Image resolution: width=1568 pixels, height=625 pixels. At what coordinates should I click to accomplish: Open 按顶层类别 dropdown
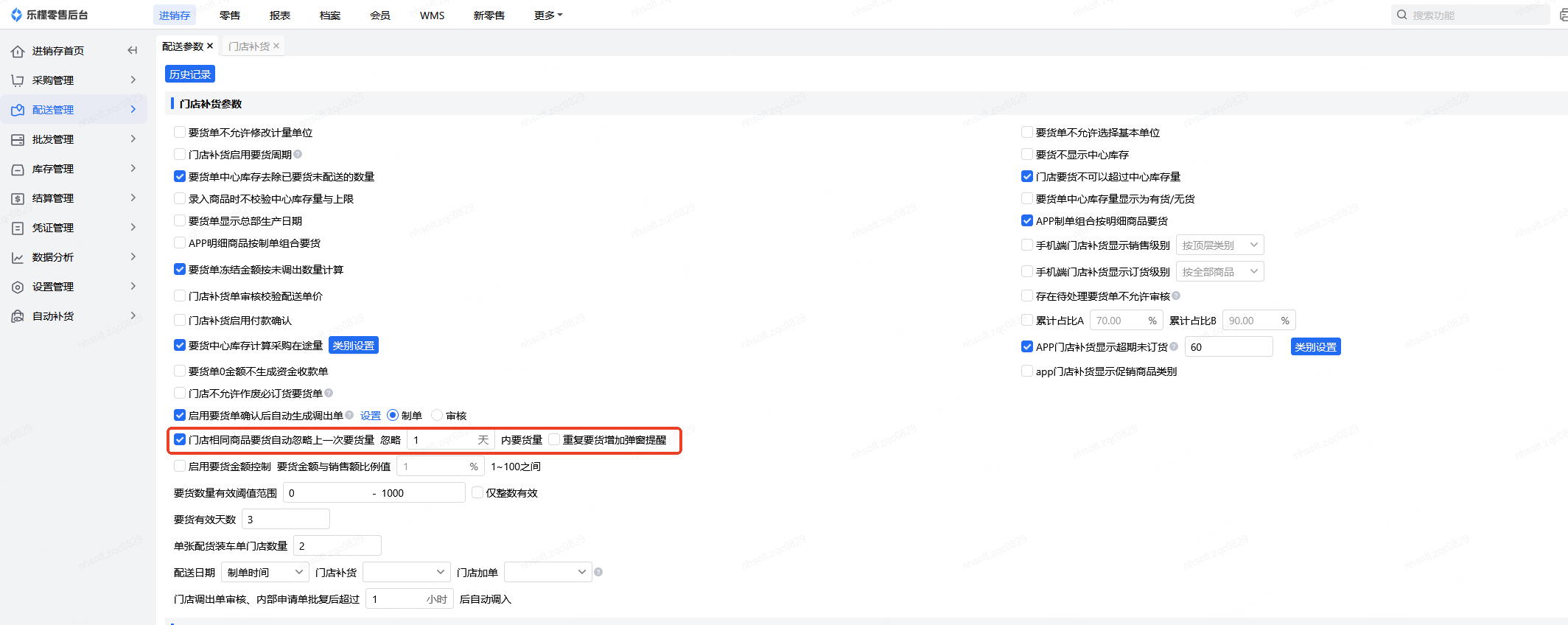coord(1220,245)
